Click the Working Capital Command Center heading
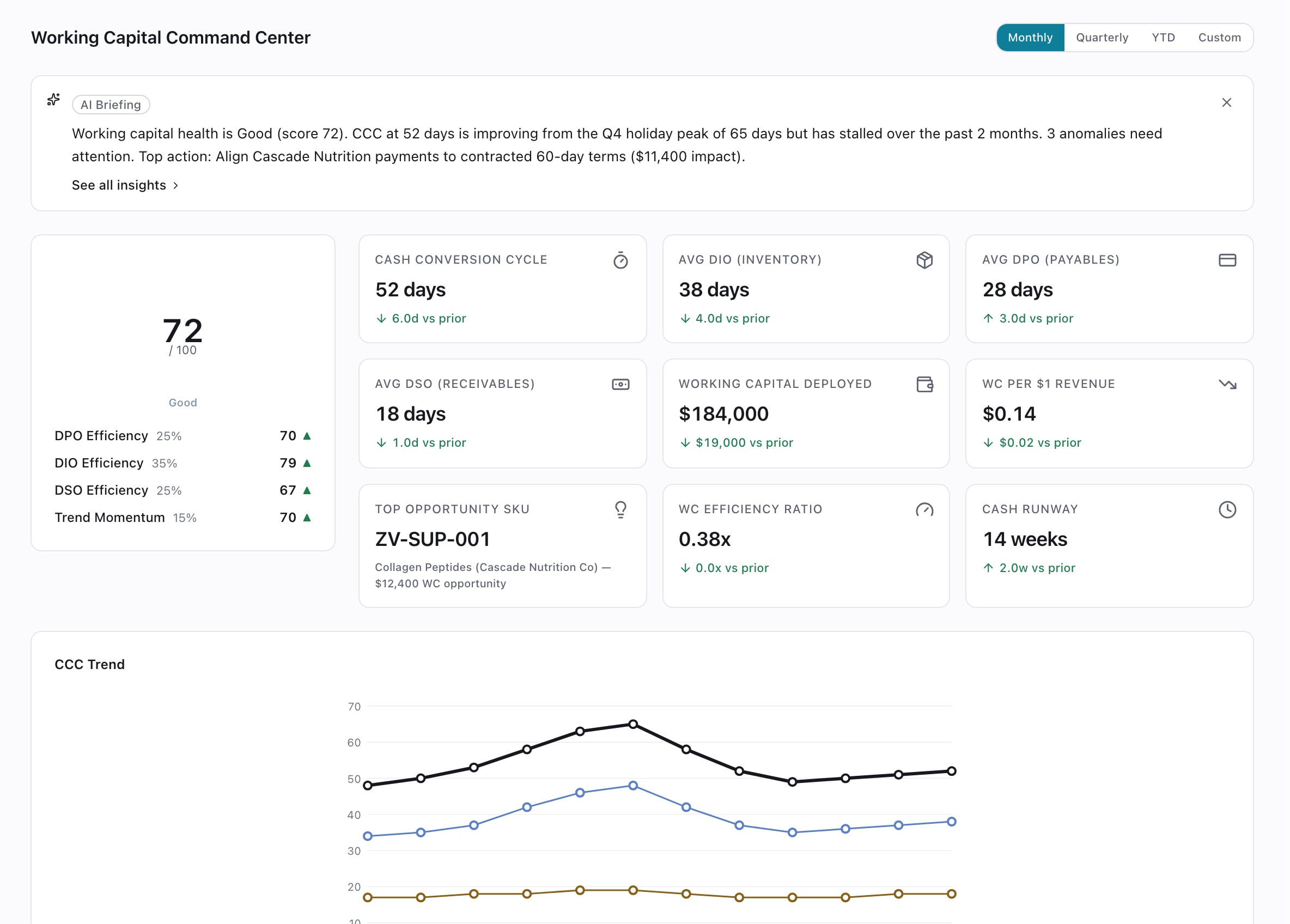This screenshot has height=924, width=1290. (x=171, y=38)
